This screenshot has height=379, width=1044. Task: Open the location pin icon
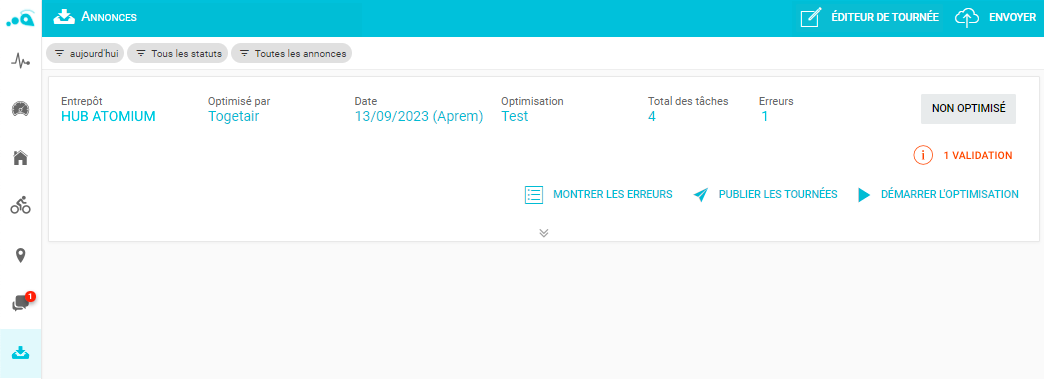(x=21, y=255)
